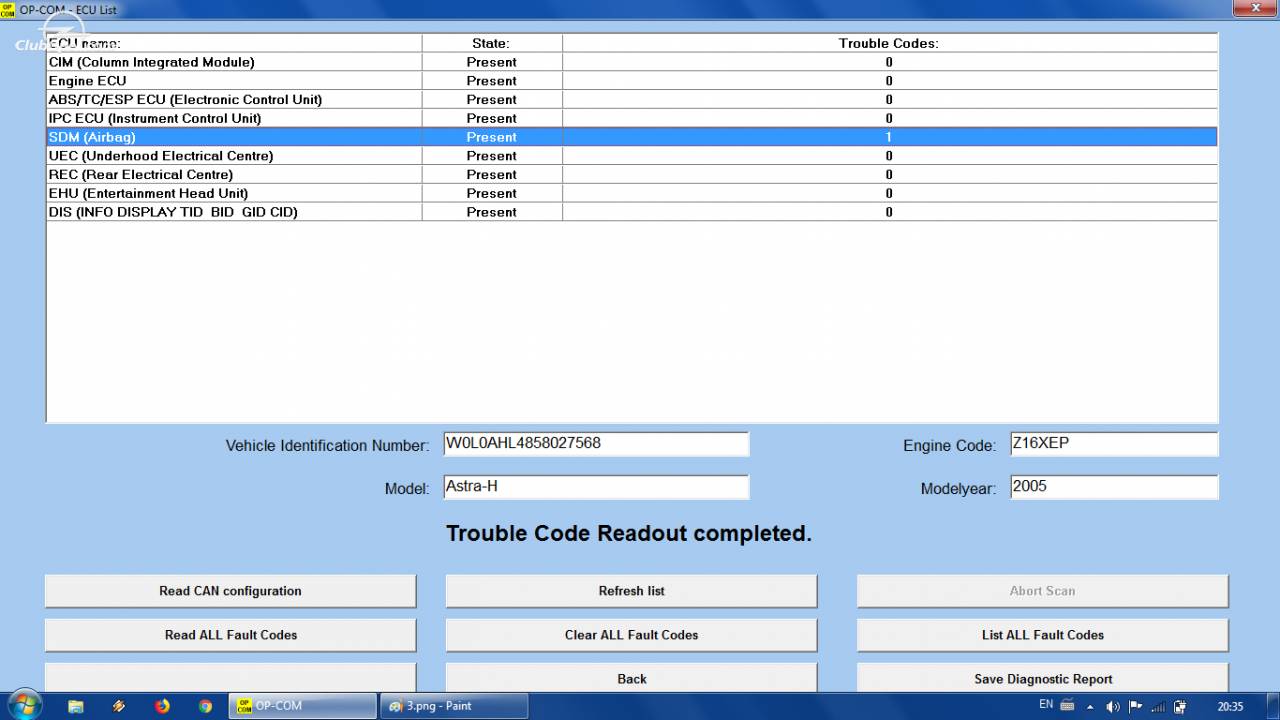Viewport: 1280px width, 720px height.
Task: Click the disabled Abort Scan button
Action: (x=1042, y=591)
